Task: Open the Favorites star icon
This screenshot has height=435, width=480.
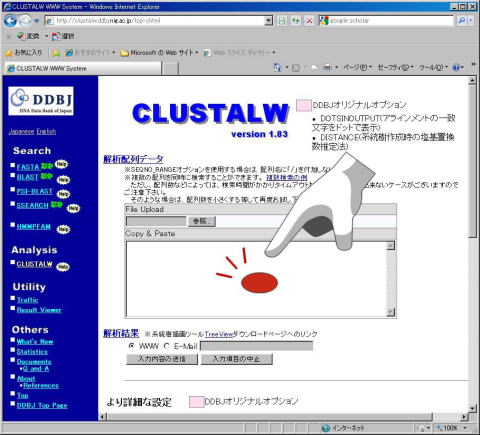Action: (9, 53)
